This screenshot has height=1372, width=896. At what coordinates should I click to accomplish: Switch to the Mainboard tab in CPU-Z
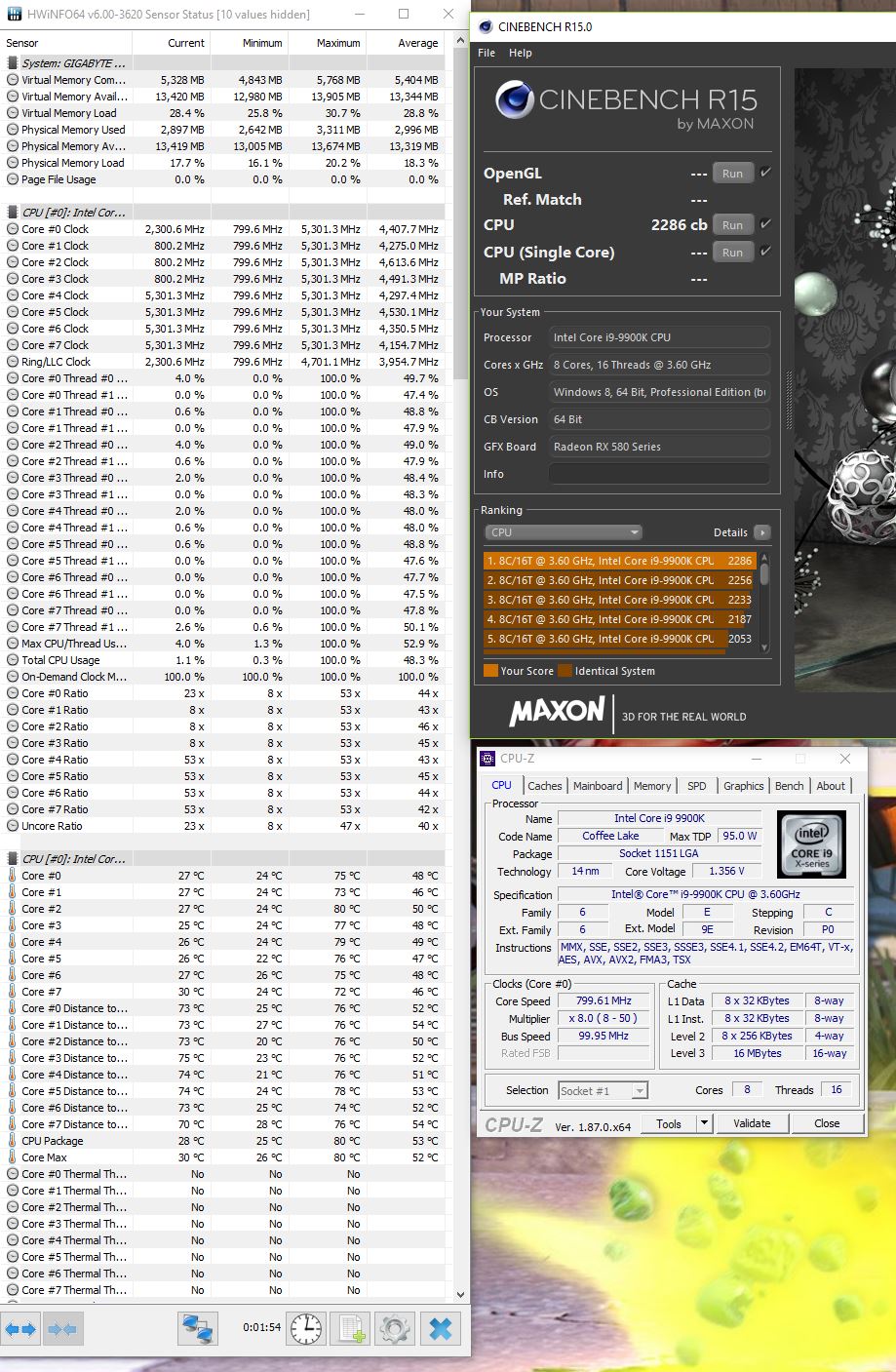pos(598,786)
